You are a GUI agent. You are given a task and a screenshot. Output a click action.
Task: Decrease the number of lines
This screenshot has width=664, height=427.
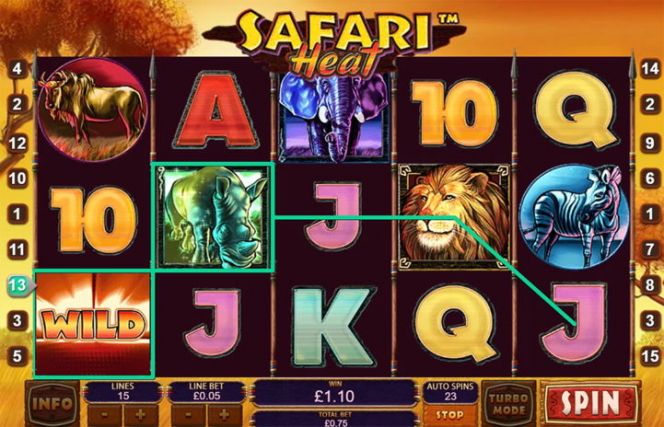coord(105,415)
